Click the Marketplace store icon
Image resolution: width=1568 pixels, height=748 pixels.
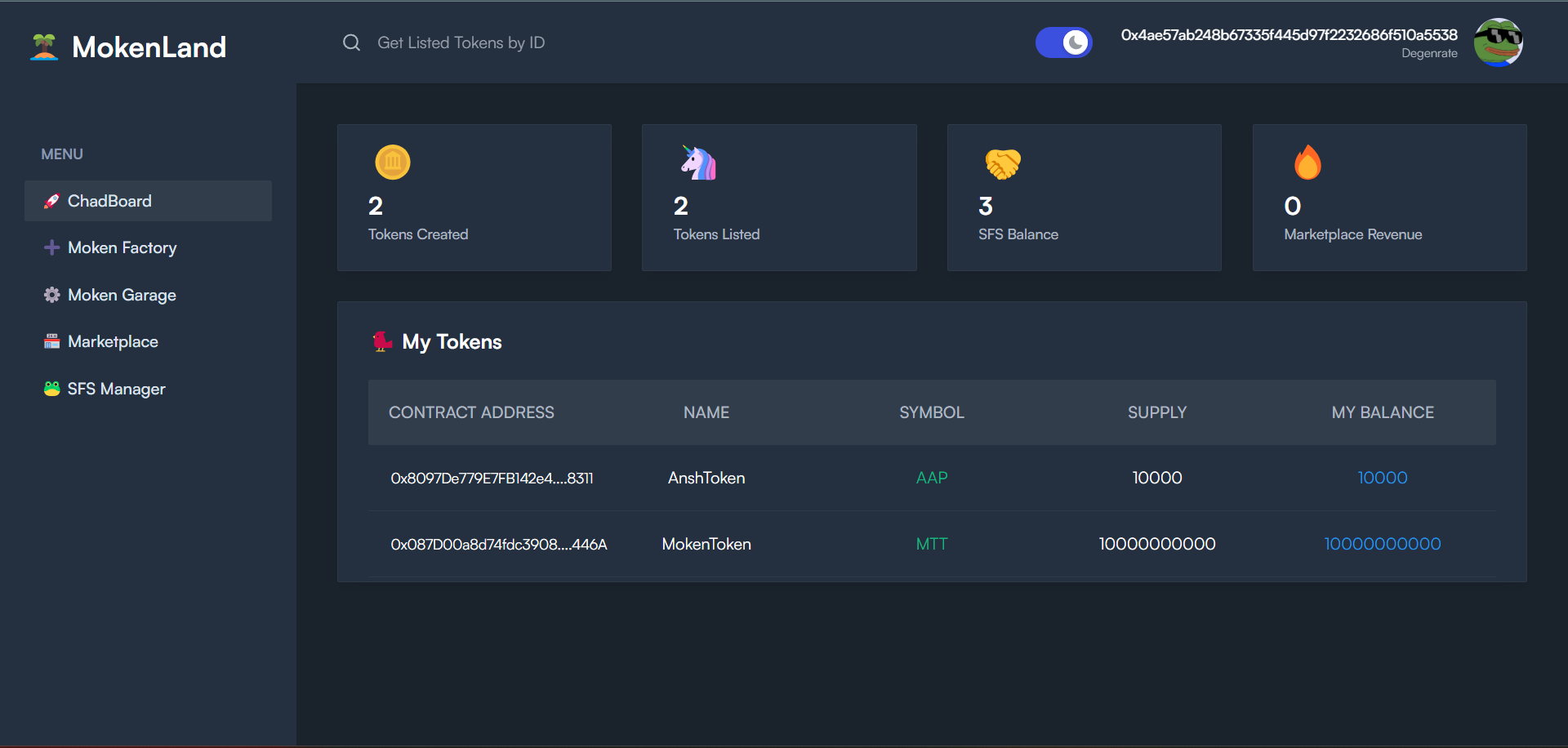pos(51,341)
